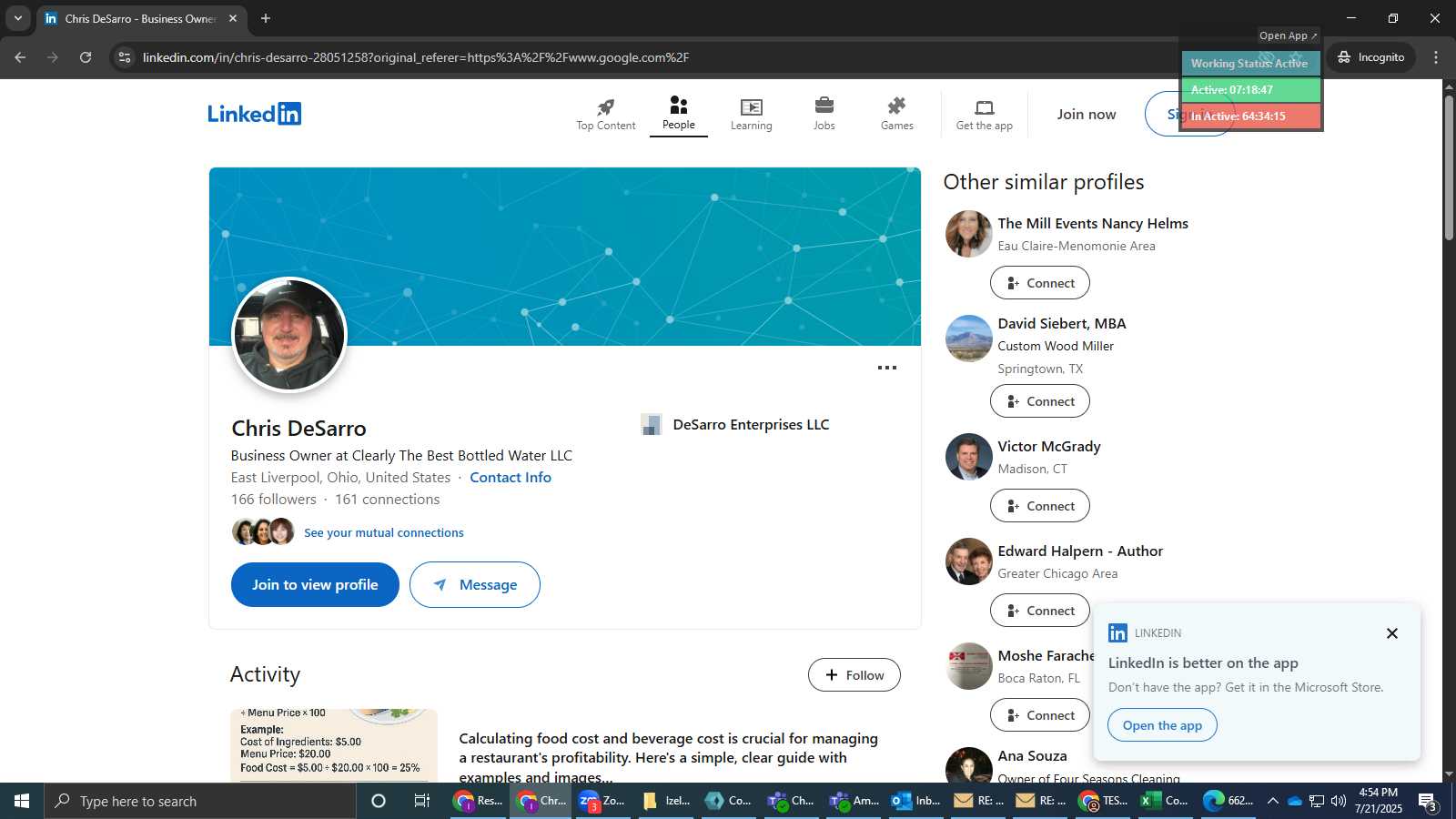Click Chris DeSarro's profile photo
This screenshot has height=819, width=1456.
pos(289,335)
